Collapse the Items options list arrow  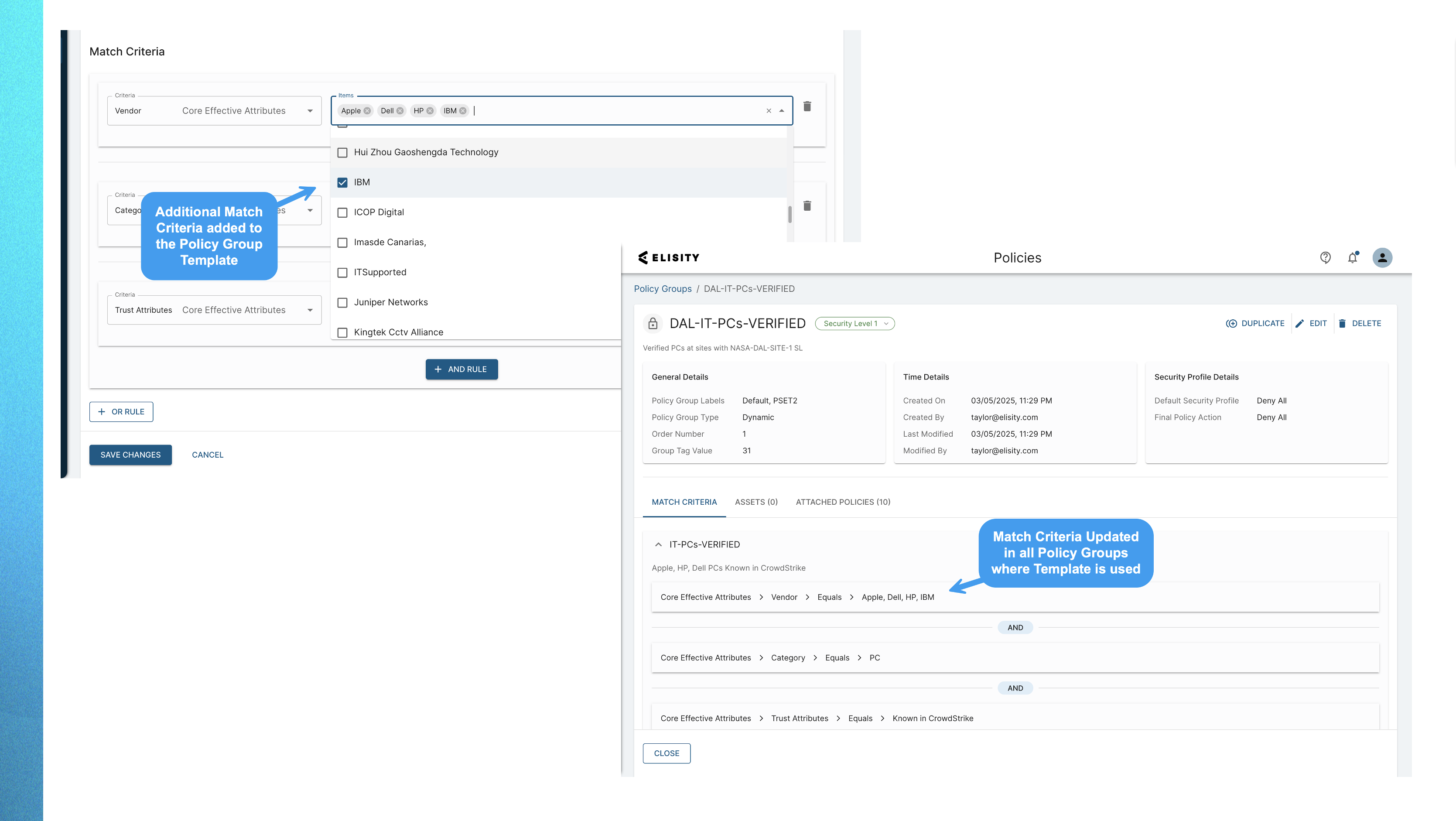click(782, 111)
